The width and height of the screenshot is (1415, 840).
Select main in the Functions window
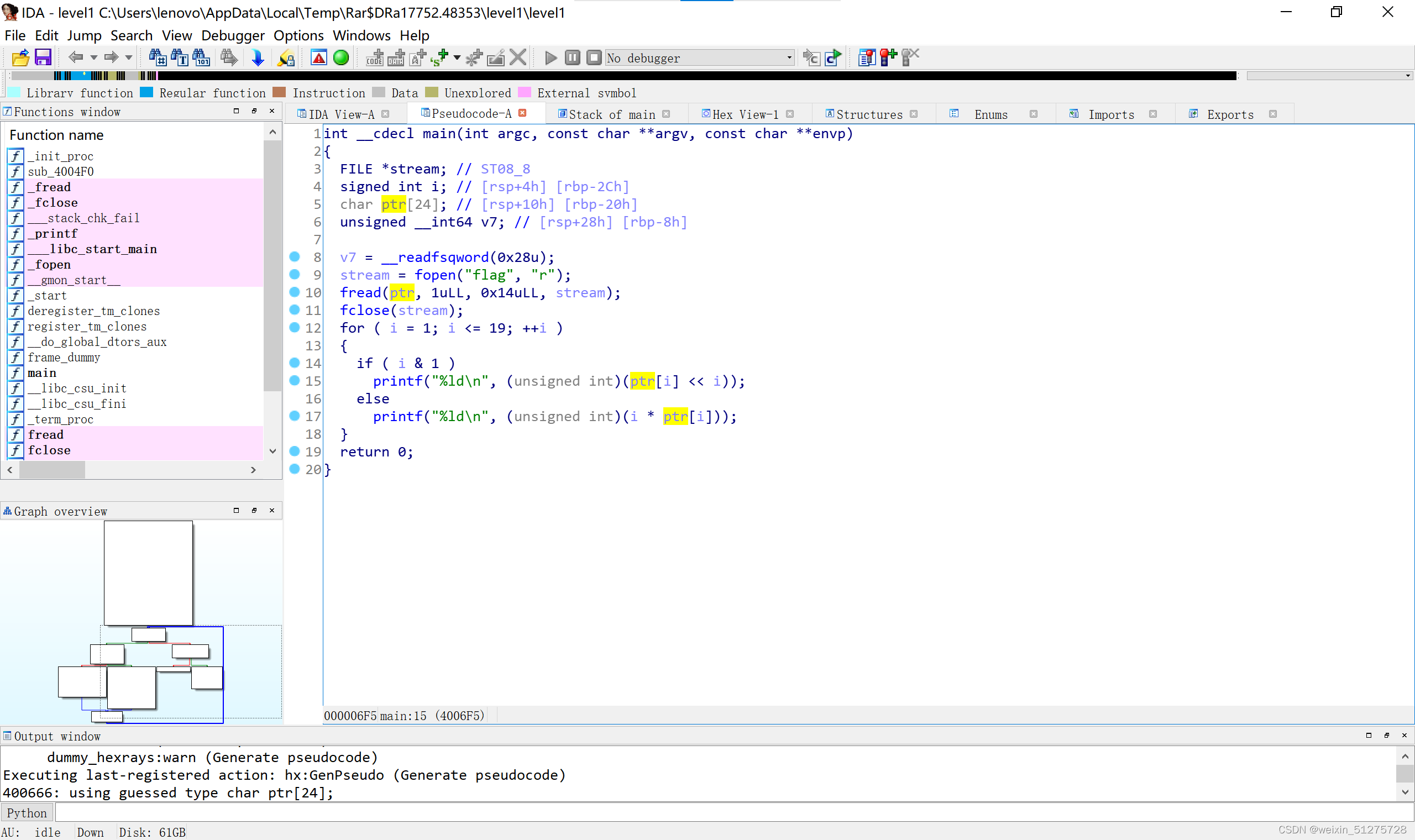click(42, 372)
